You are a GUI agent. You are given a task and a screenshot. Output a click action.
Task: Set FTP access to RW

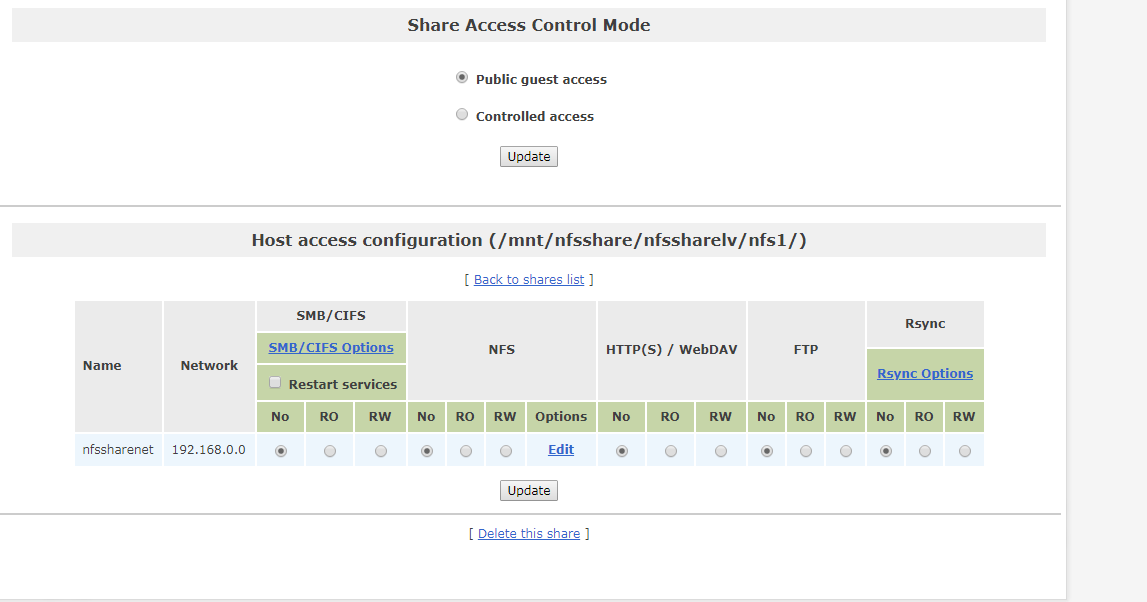[x=844, y=450]
